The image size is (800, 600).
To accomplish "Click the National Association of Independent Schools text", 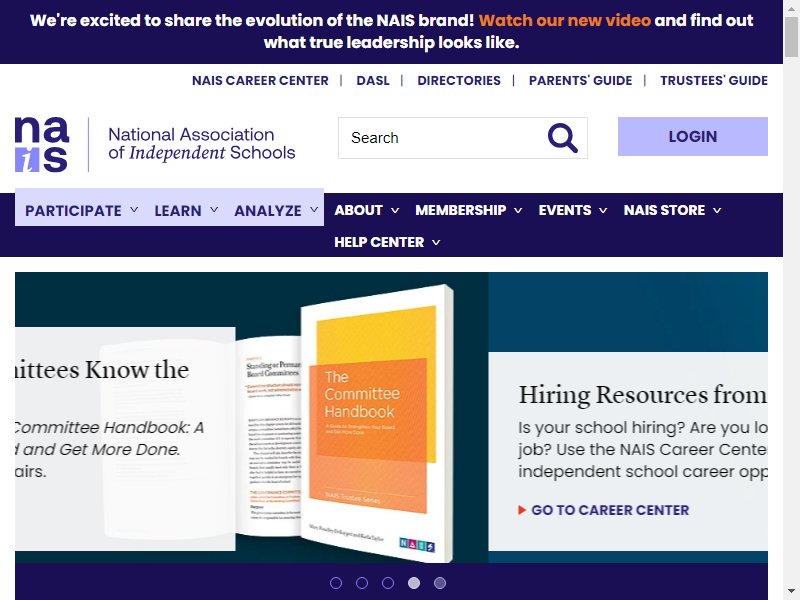I will [x=202, y=143].
